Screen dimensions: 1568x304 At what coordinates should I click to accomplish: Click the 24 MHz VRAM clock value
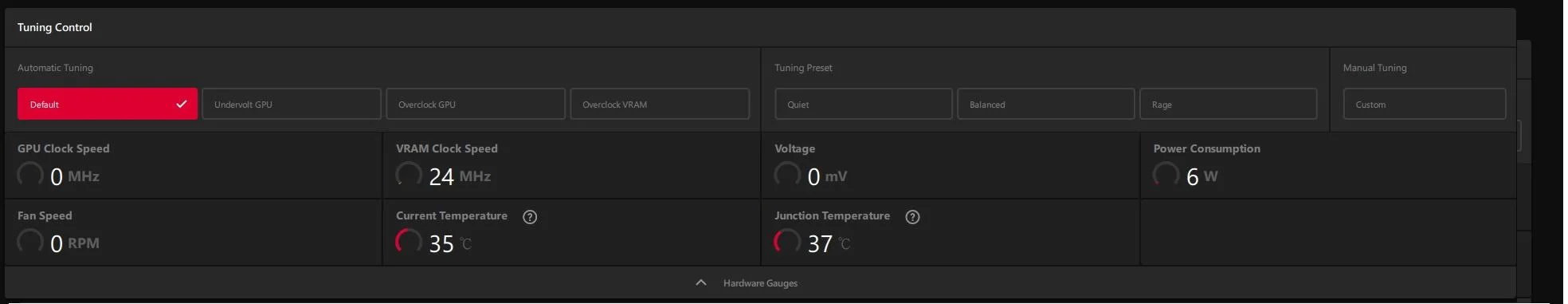click(460, 176)
